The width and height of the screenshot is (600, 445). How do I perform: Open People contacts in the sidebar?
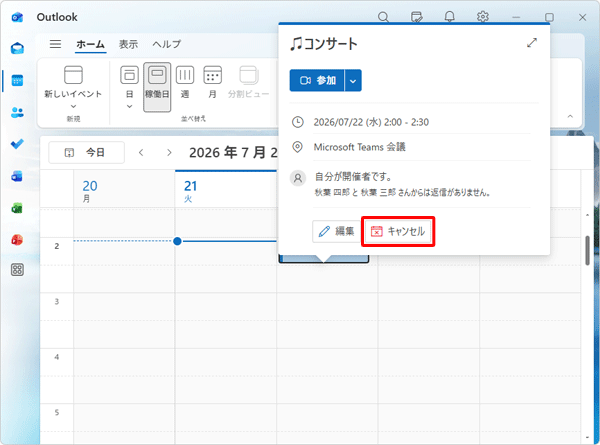(17, 112)
